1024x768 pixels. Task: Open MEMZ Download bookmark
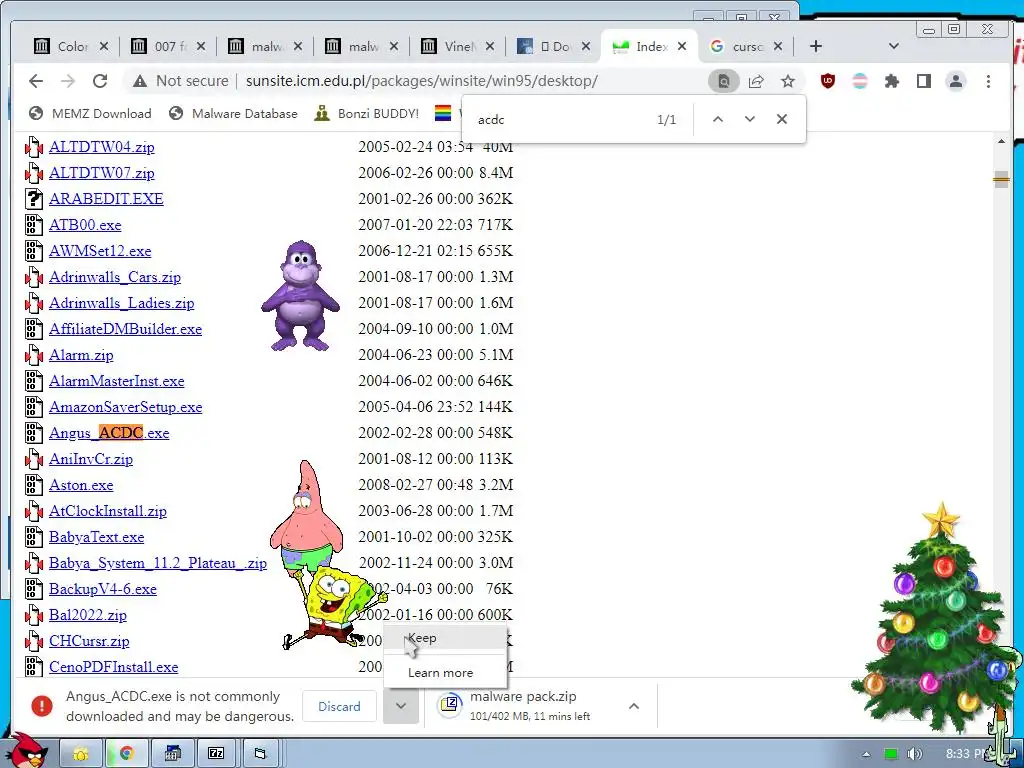click(x=90, y=114)
